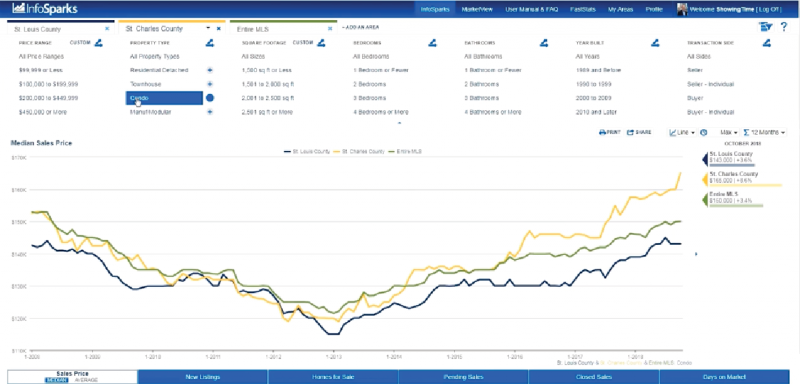
Task: Collapse the filters panel with the small up arrow
Action: (399, 123)
